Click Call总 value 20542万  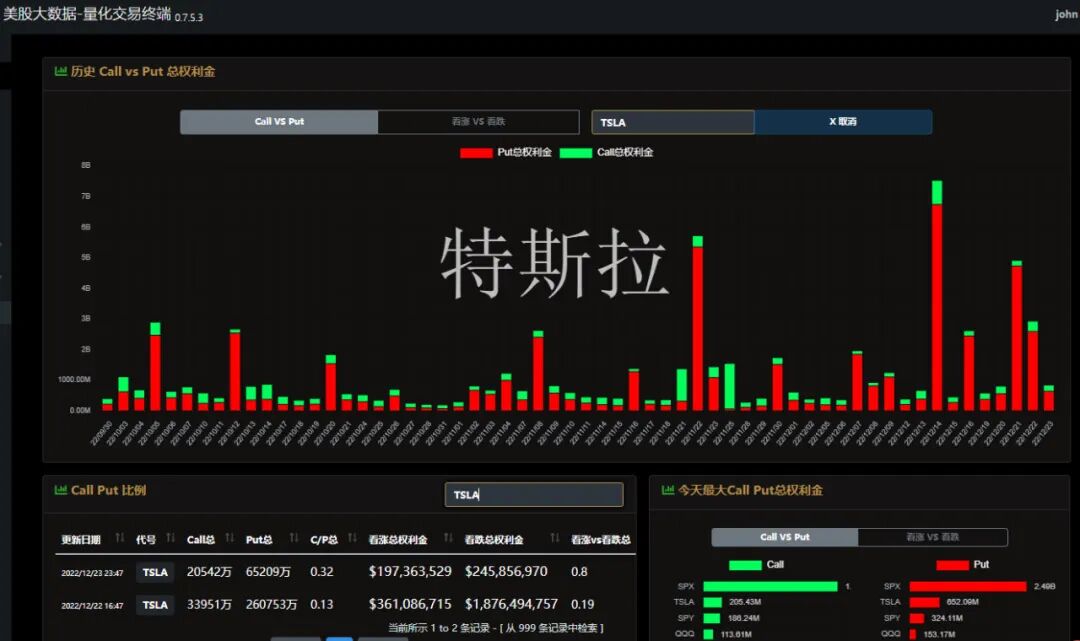(209, 572)
